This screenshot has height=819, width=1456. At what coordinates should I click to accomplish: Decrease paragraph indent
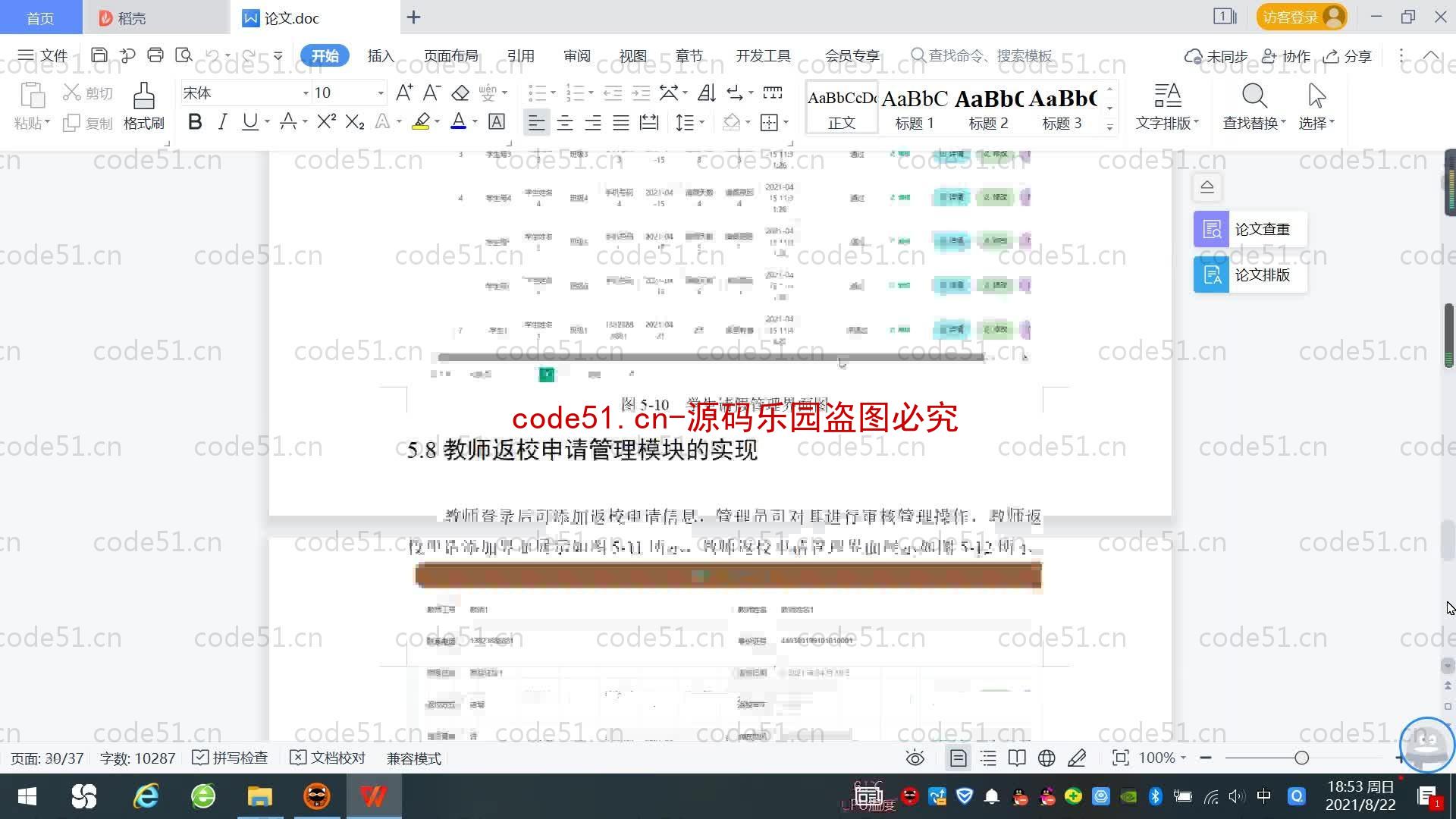[613, 93]
